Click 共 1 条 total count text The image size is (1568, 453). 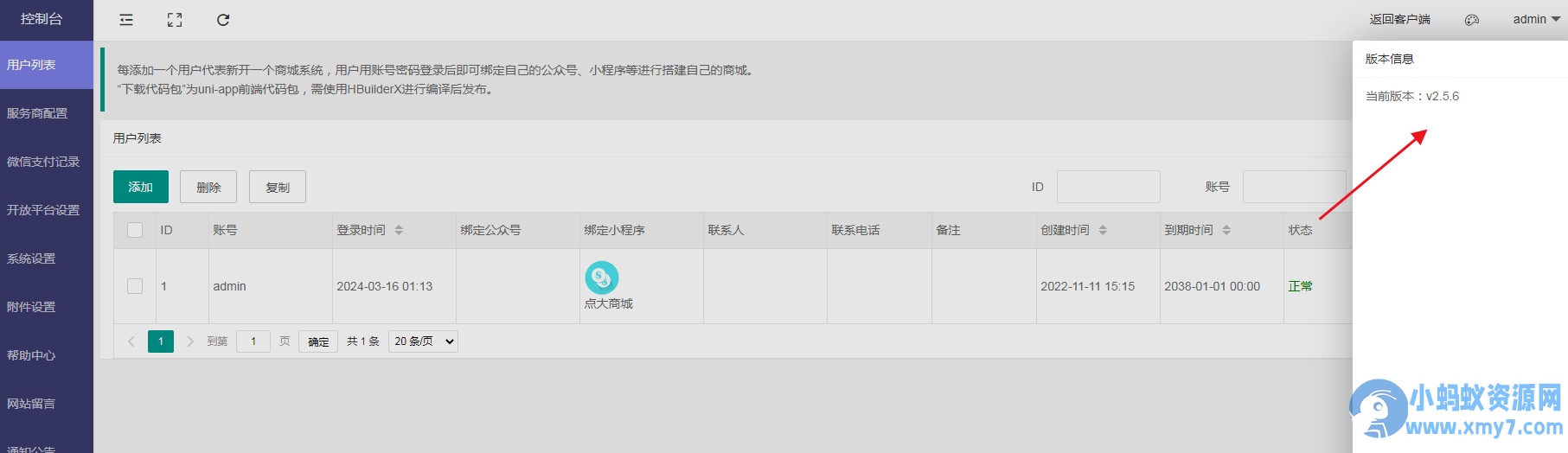(x=363, y=341)
